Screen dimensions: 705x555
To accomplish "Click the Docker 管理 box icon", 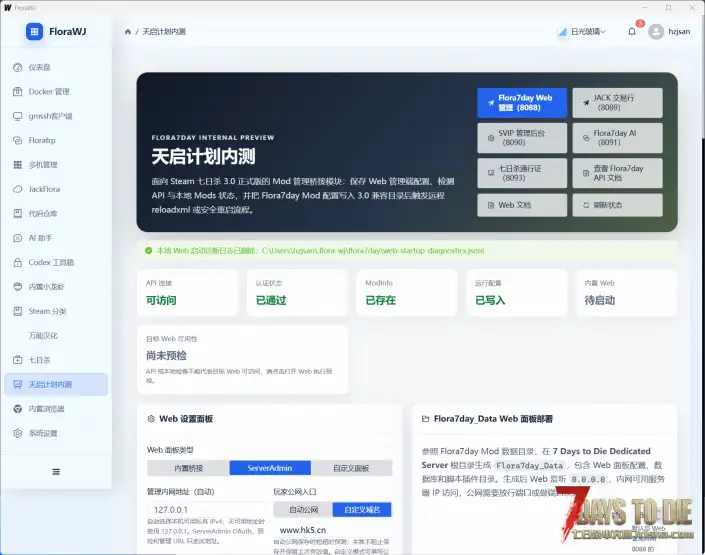I will (18, 92).
